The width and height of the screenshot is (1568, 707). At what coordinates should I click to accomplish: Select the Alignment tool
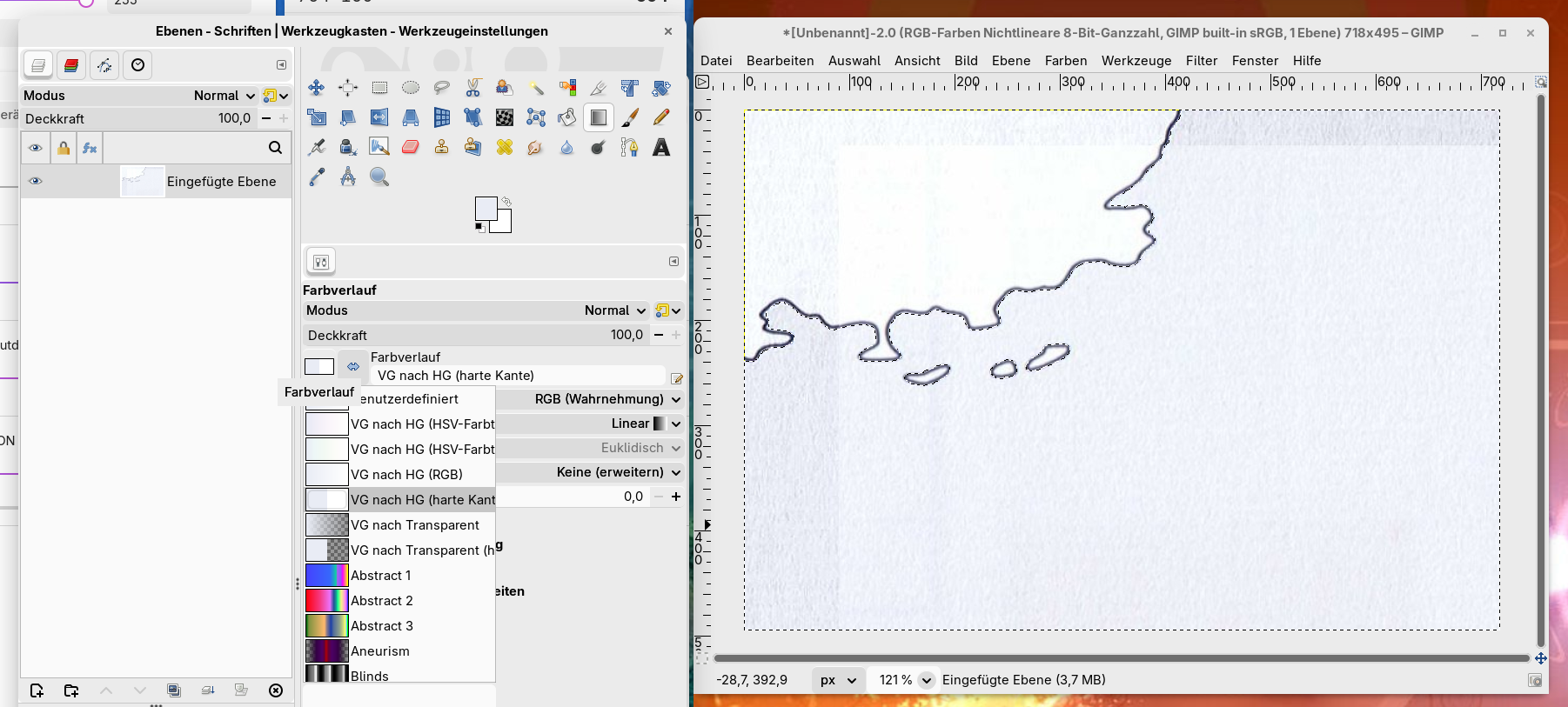tap(348, 88)
